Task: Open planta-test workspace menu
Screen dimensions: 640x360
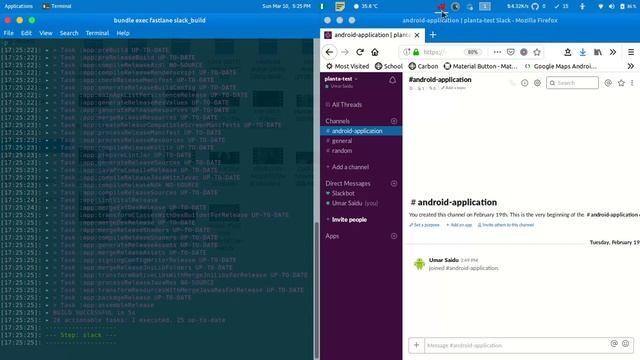Action: click(x=341, y=79)
